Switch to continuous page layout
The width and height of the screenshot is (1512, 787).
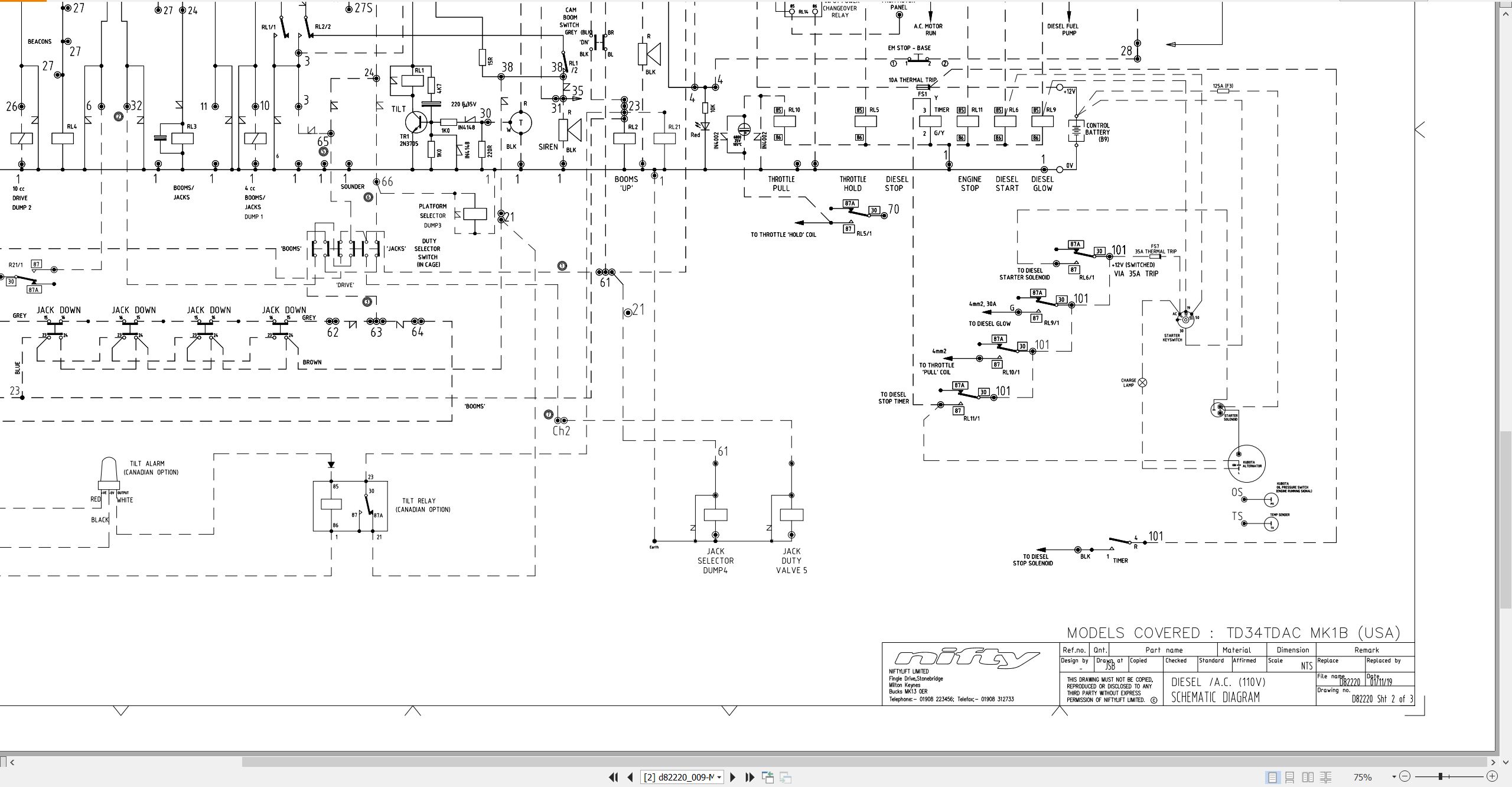pyautogui.click(x=1290, y=778)
